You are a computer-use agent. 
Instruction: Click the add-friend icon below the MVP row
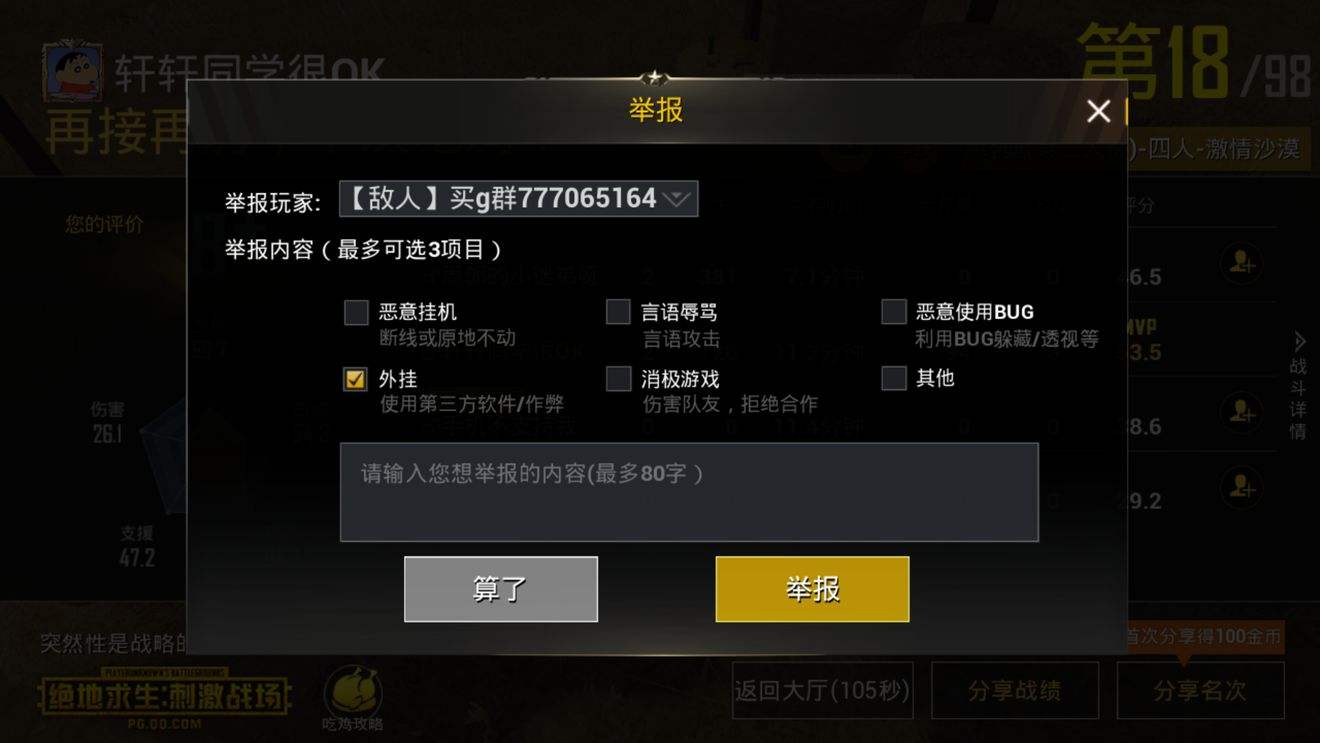[1241, 411]
